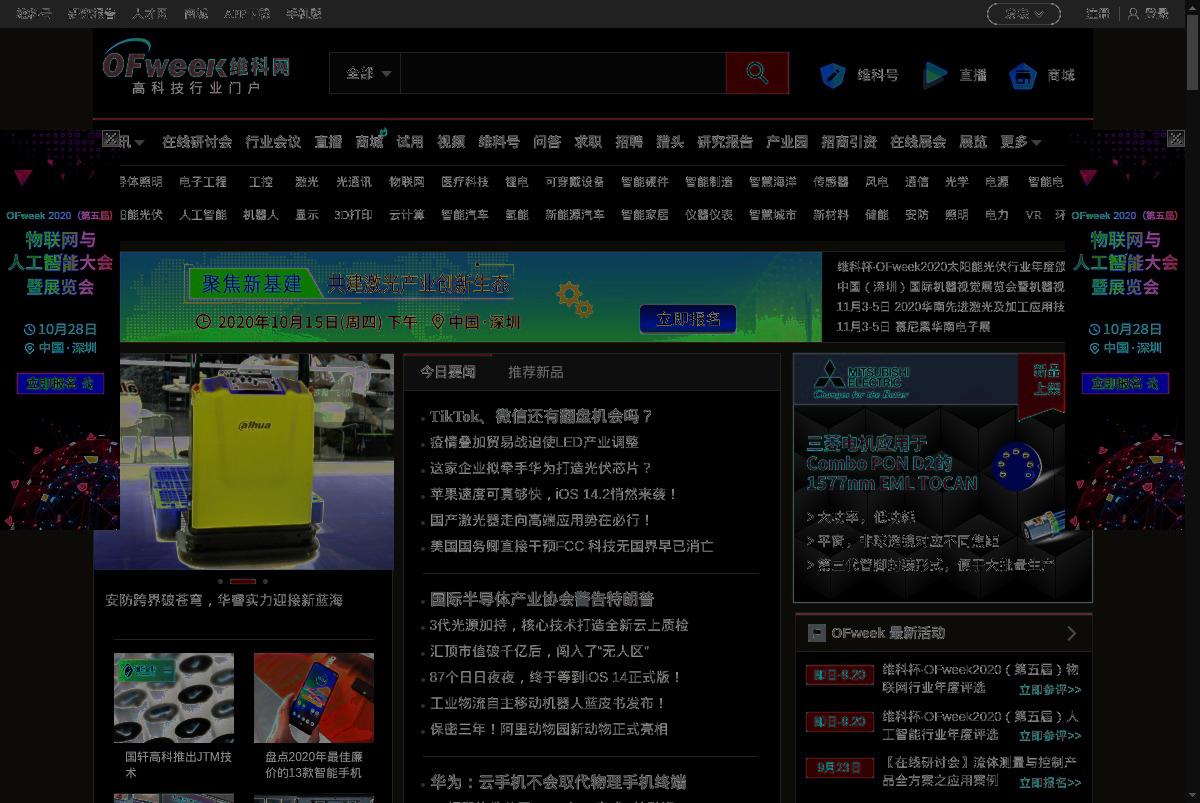This screenshot has width=1200, height=803.
Task: Switch to the 今日要闻 tab
Action: coord(447,372)
